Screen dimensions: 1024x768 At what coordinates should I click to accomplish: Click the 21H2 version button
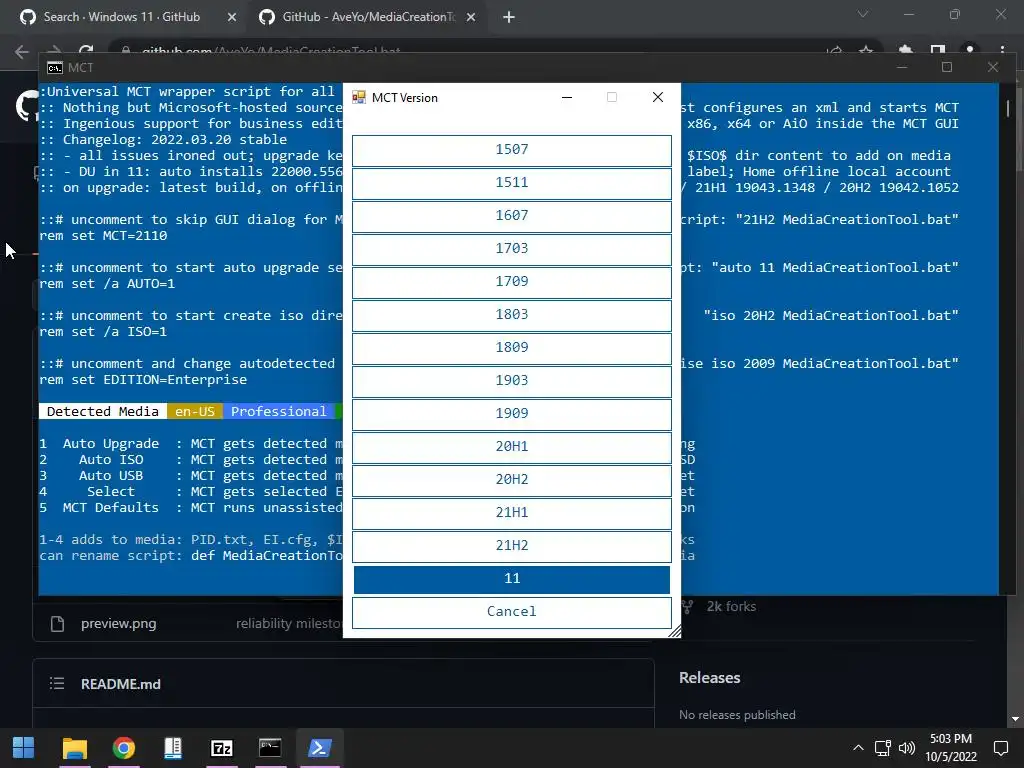[x=511, y=546]
